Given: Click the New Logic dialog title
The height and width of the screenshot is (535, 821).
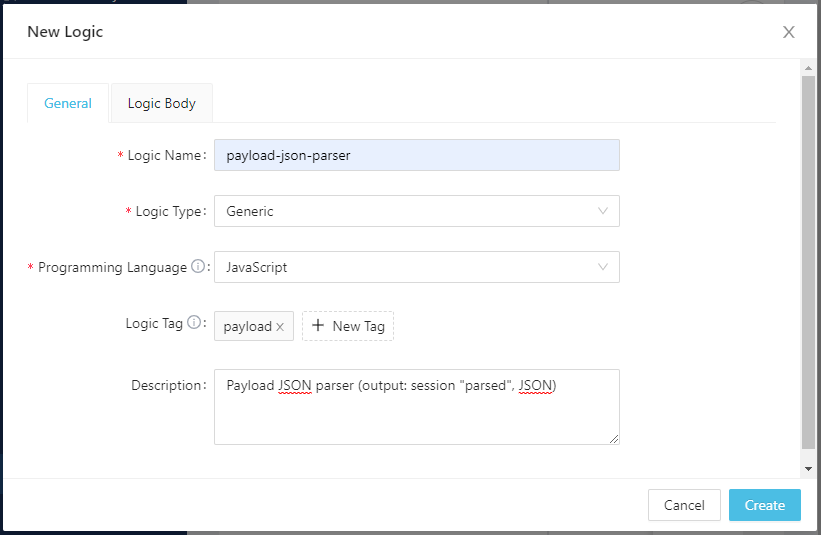Looking at the screenshot, I should [x=65, y=32].
